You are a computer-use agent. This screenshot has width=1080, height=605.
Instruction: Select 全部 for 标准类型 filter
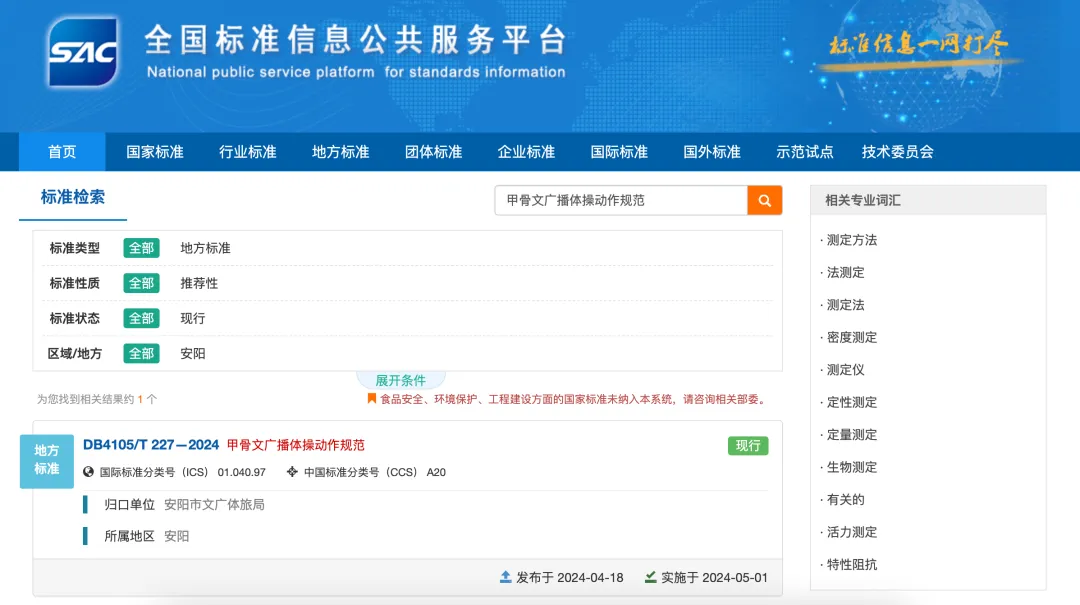click(141, 248)
